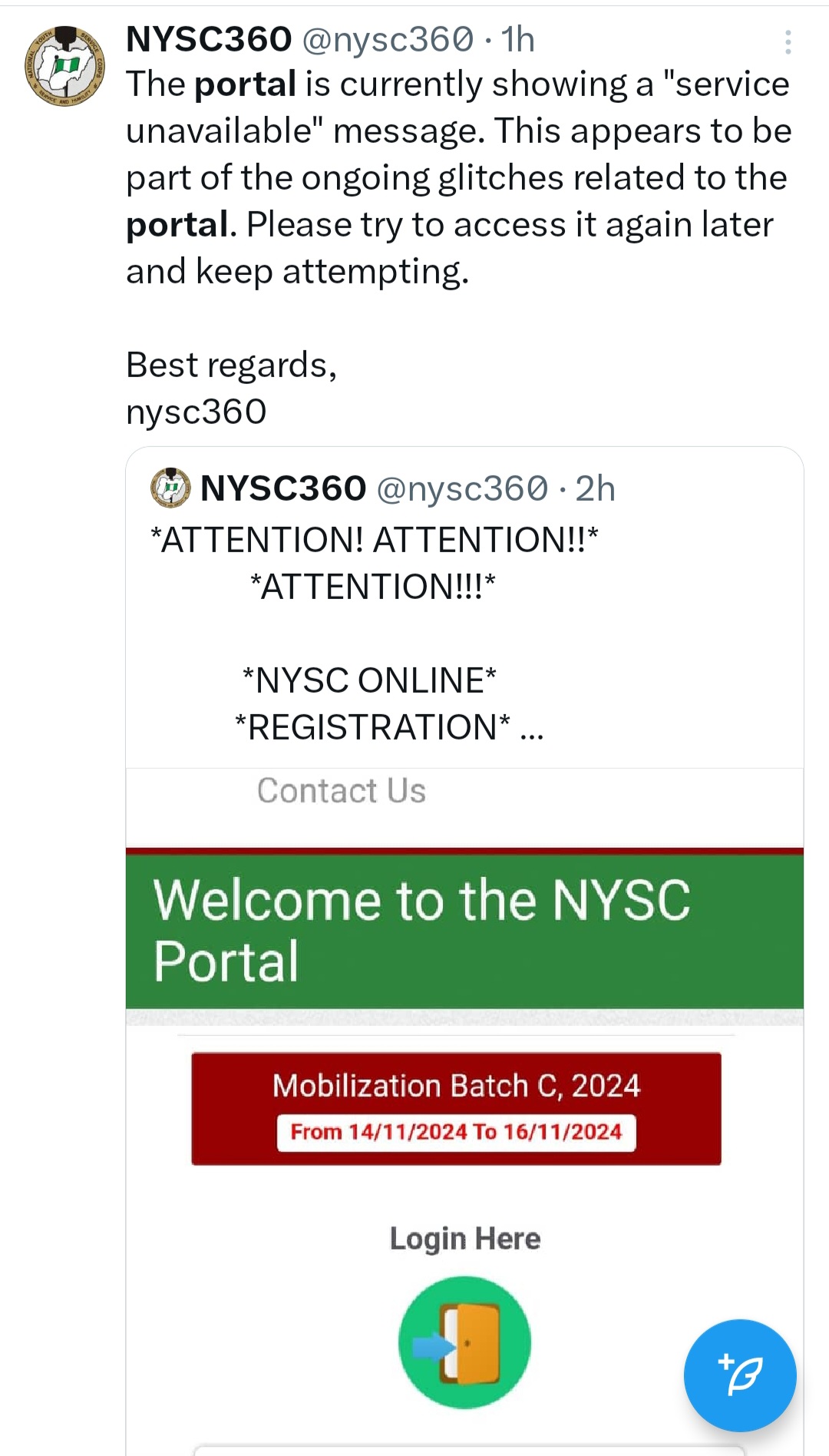The height and width of the screenshot is (1456, 829).
Task: Click the green login door icon
Action: click(464, 1342)
